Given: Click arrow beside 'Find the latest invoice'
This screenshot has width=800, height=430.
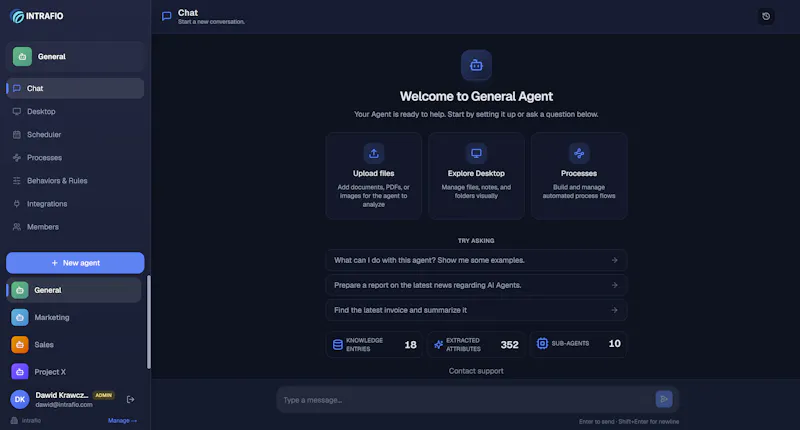Looking at the screenshot, I should pyautogui.click(x=614, y=310).
